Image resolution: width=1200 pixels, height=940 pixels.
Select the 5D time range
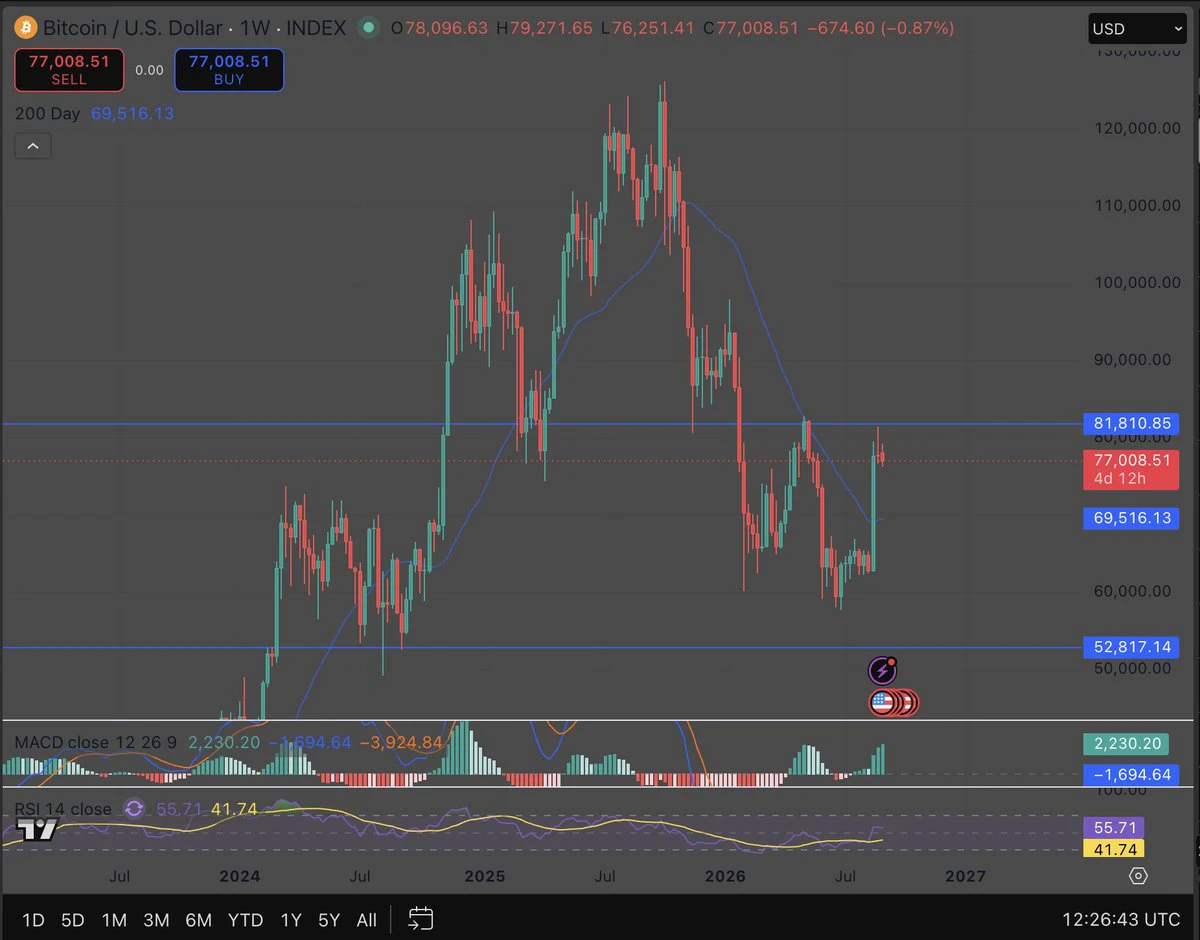[73, 919]
